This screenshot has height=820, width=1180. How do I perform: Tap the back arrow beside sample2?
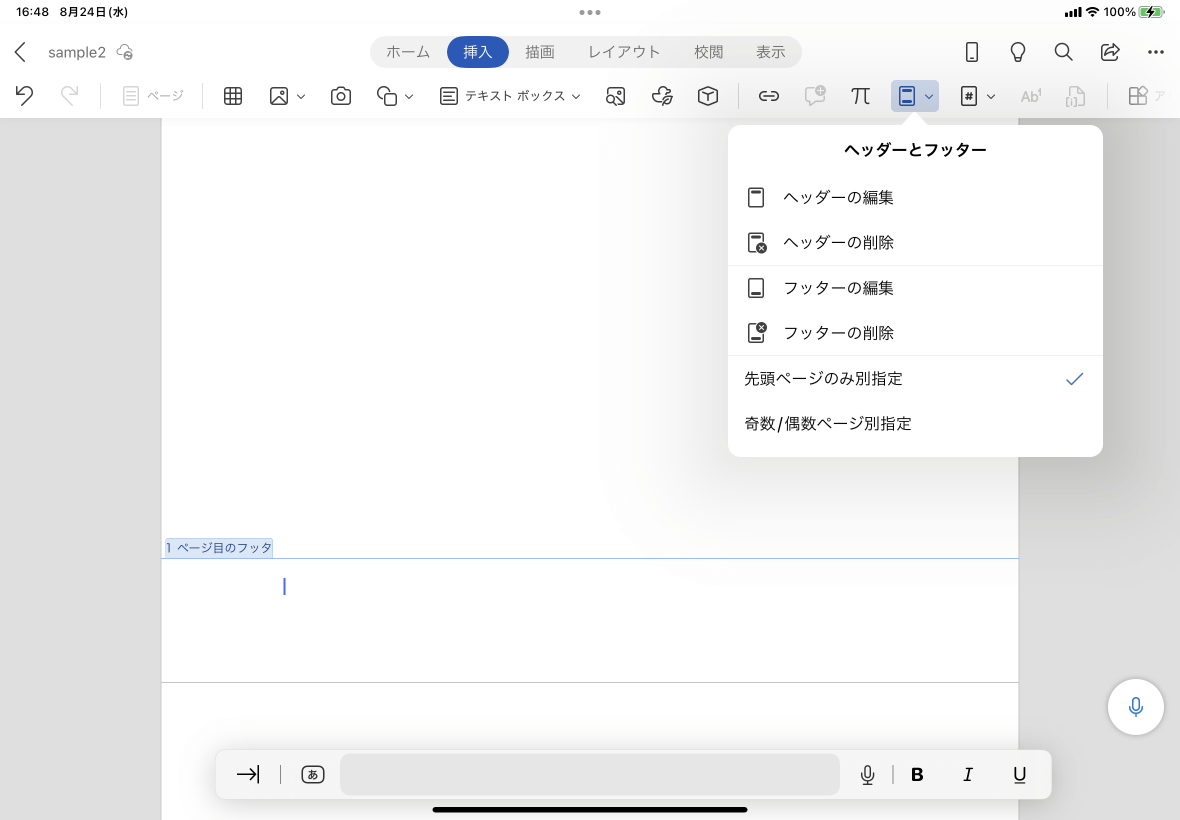[x=20, y=52]
